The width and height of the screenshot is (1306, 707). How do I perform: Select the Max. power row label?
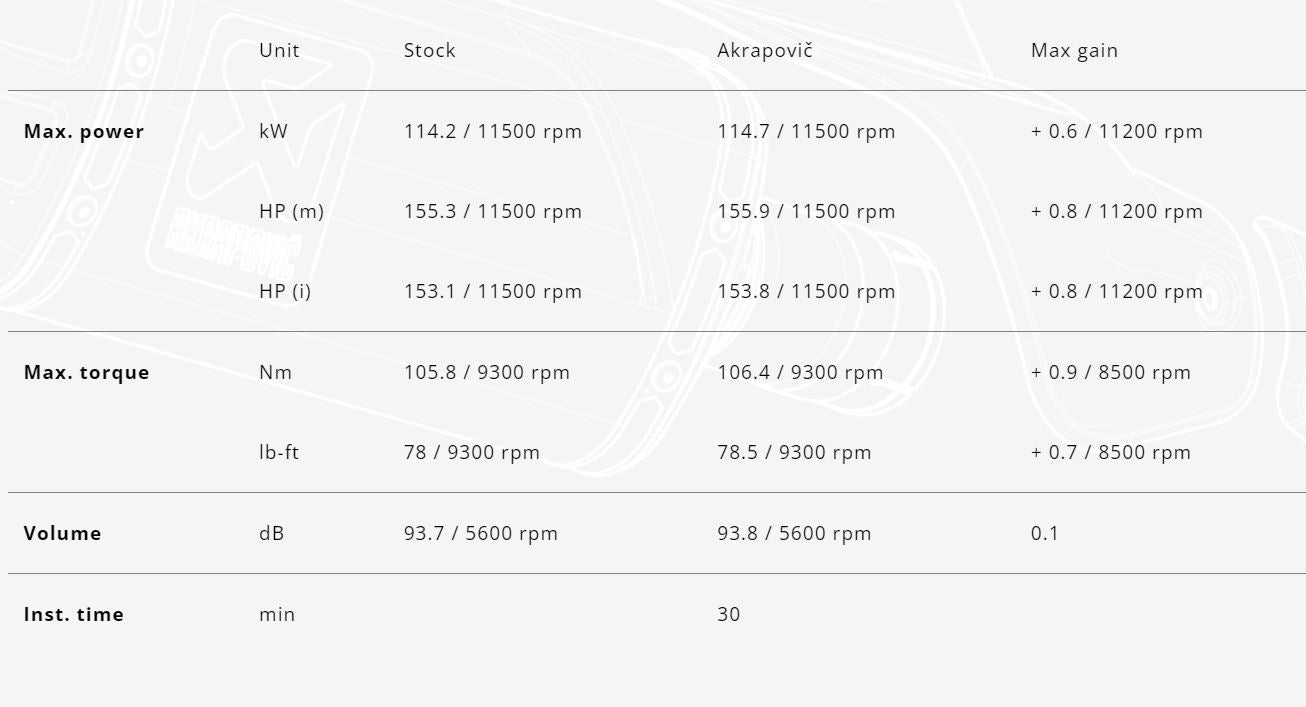84,131
